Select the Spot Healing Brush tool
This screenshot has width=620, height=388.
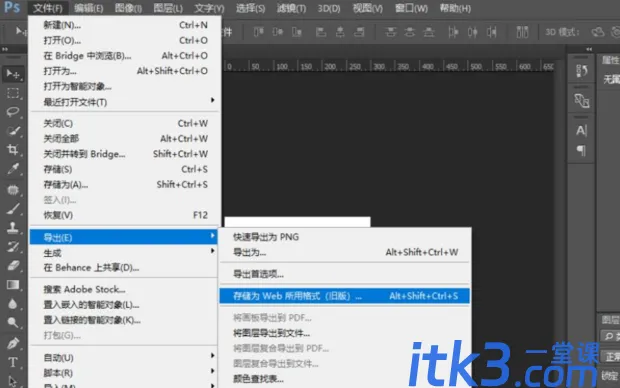[x=13, y=190]
